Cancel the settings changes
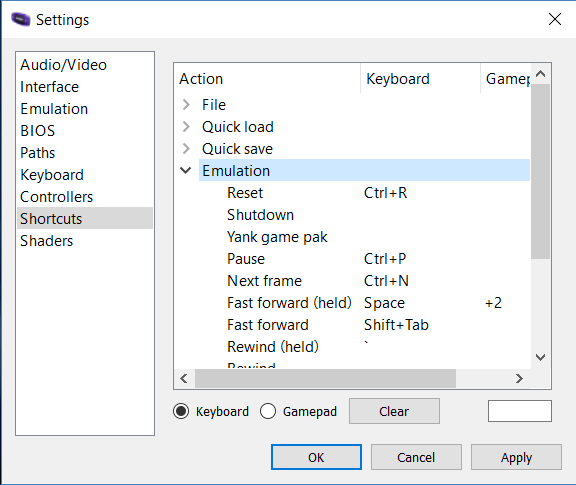The width and height of the screenshot is (576, 485). [x=416, y=457]
